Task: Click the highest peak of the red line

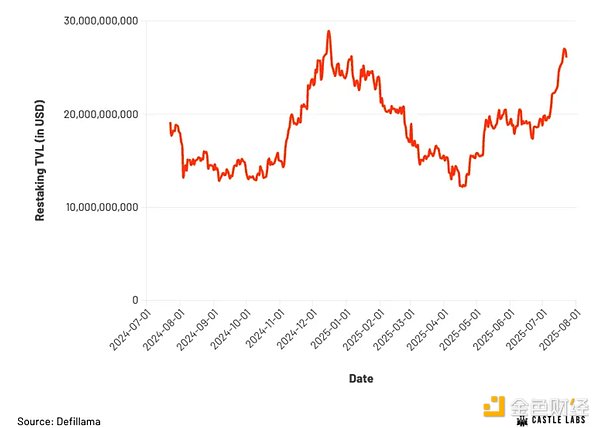Action: click(328, 31)
